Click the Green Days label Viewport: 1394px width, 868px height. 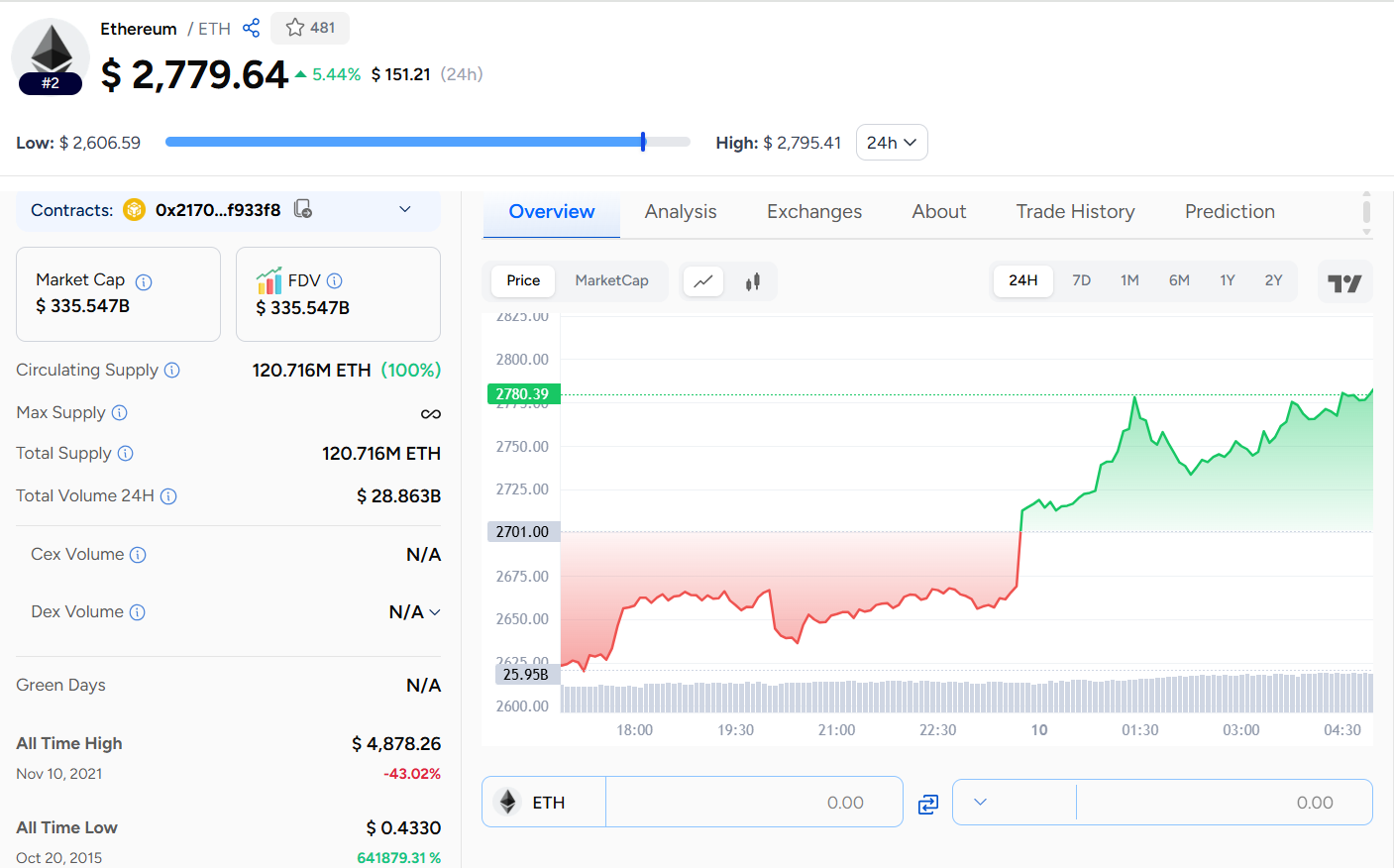click(60, 686)
